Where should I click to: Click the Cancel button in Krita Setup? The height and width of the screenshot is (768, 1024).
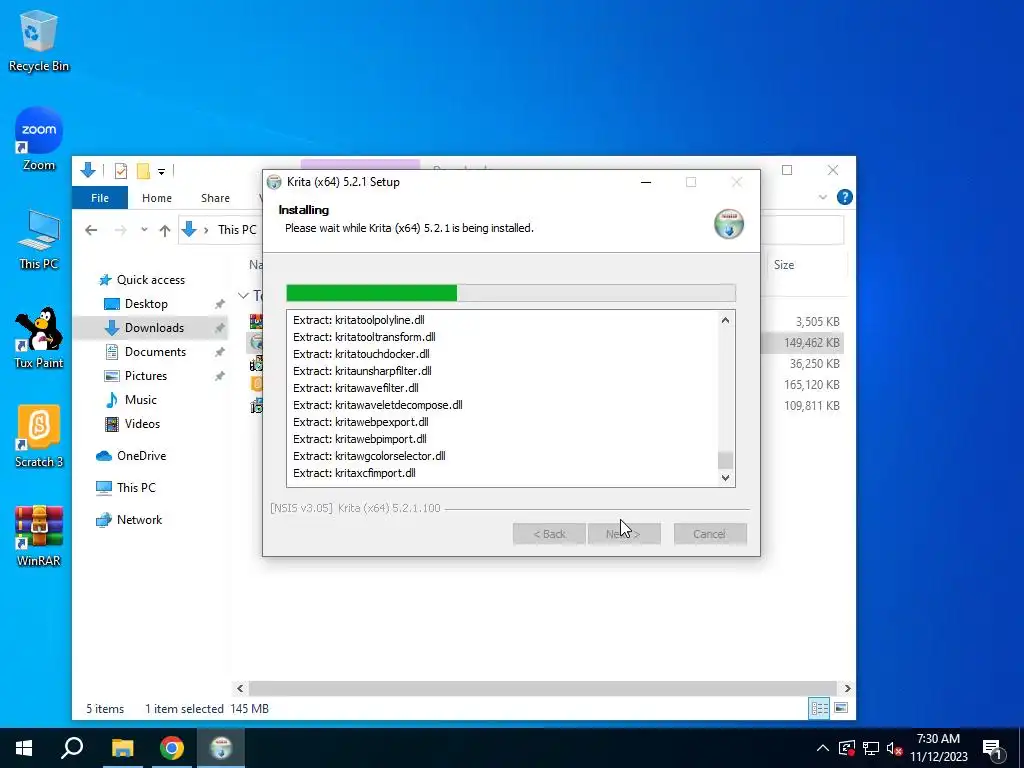pyautogui.click(x=710, y=534)
